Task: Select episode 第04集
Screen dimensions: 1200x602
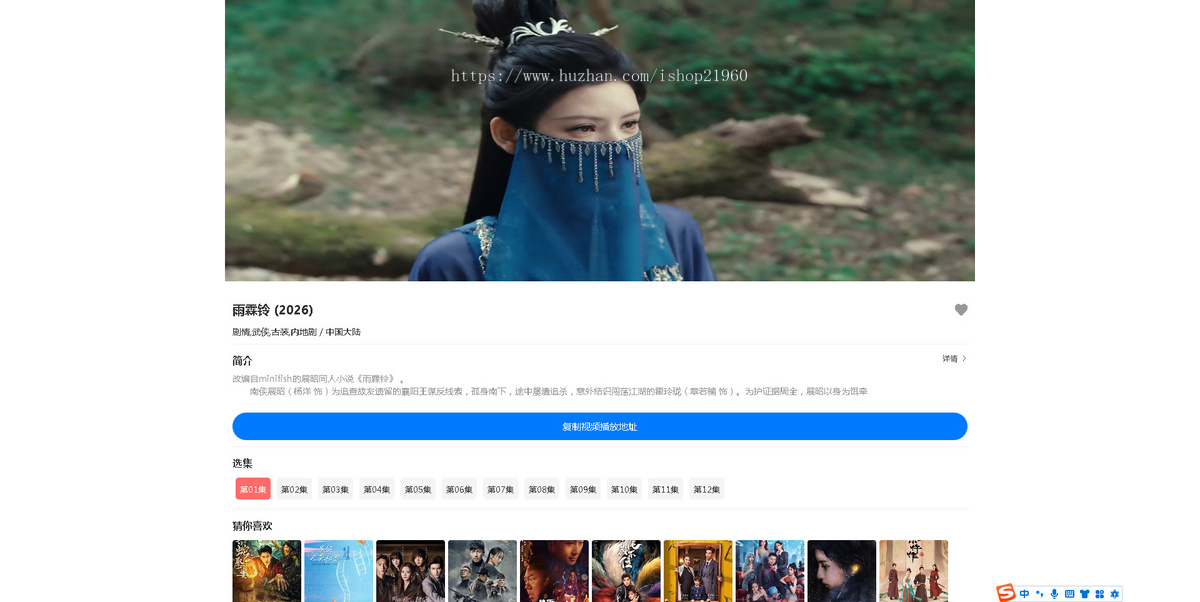Action: [x=377, y=489]
